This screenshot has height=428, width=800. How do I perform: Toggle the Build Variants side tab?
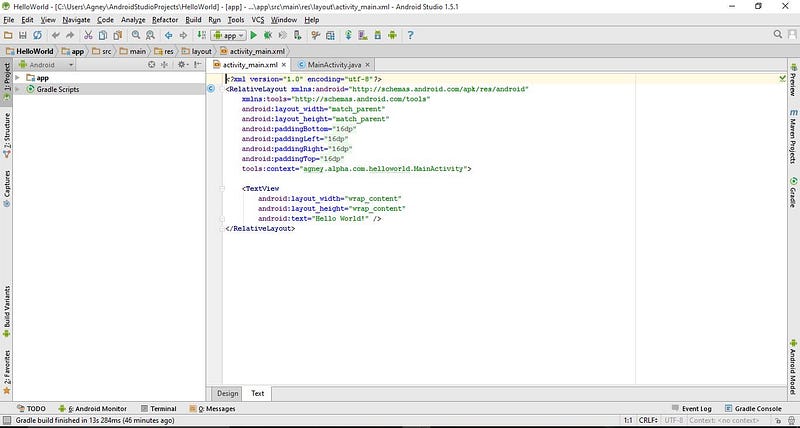tap(7, 311)
